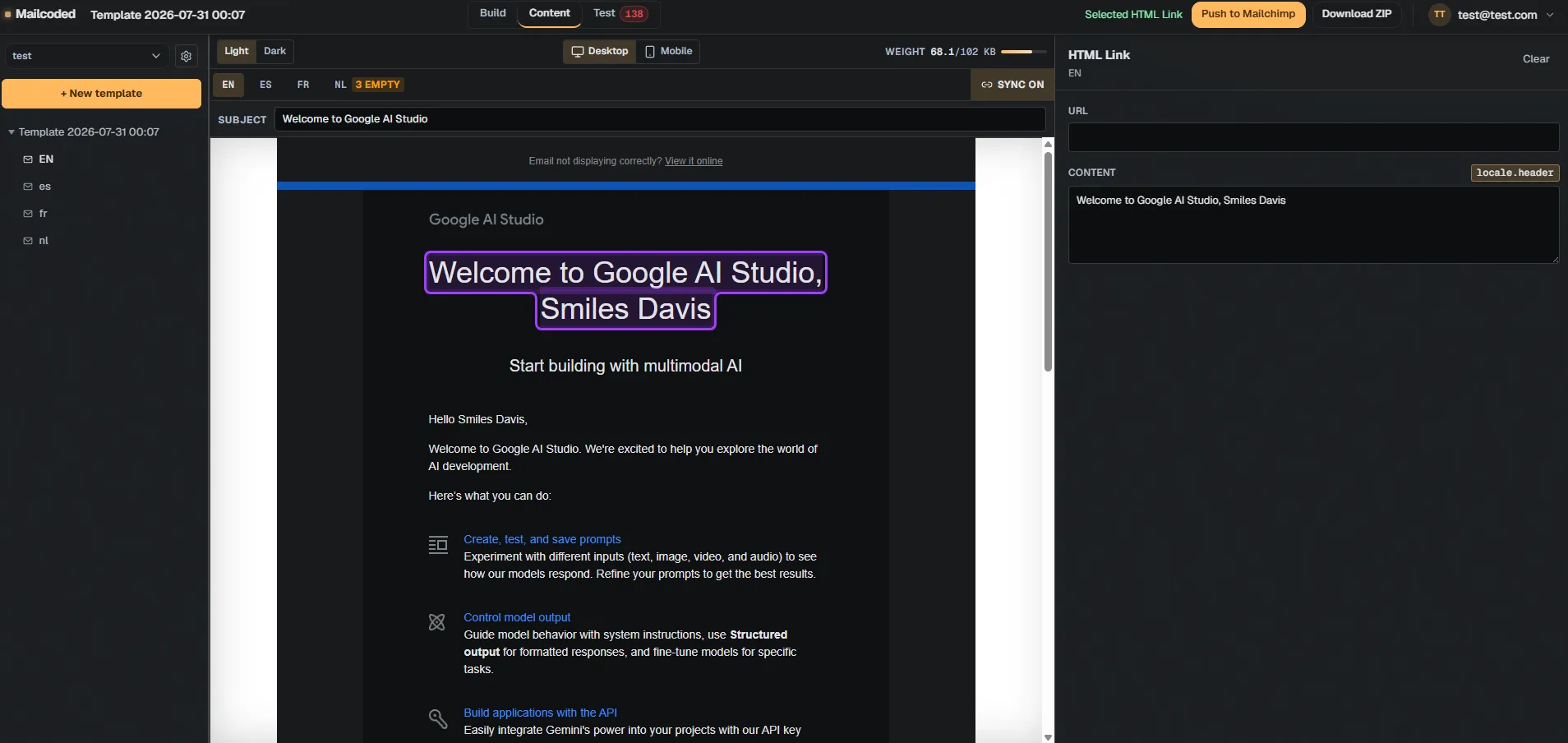Viewport: 1568px width, 743px height.
Task: Select the EN language tab
Action: (228, 85)
